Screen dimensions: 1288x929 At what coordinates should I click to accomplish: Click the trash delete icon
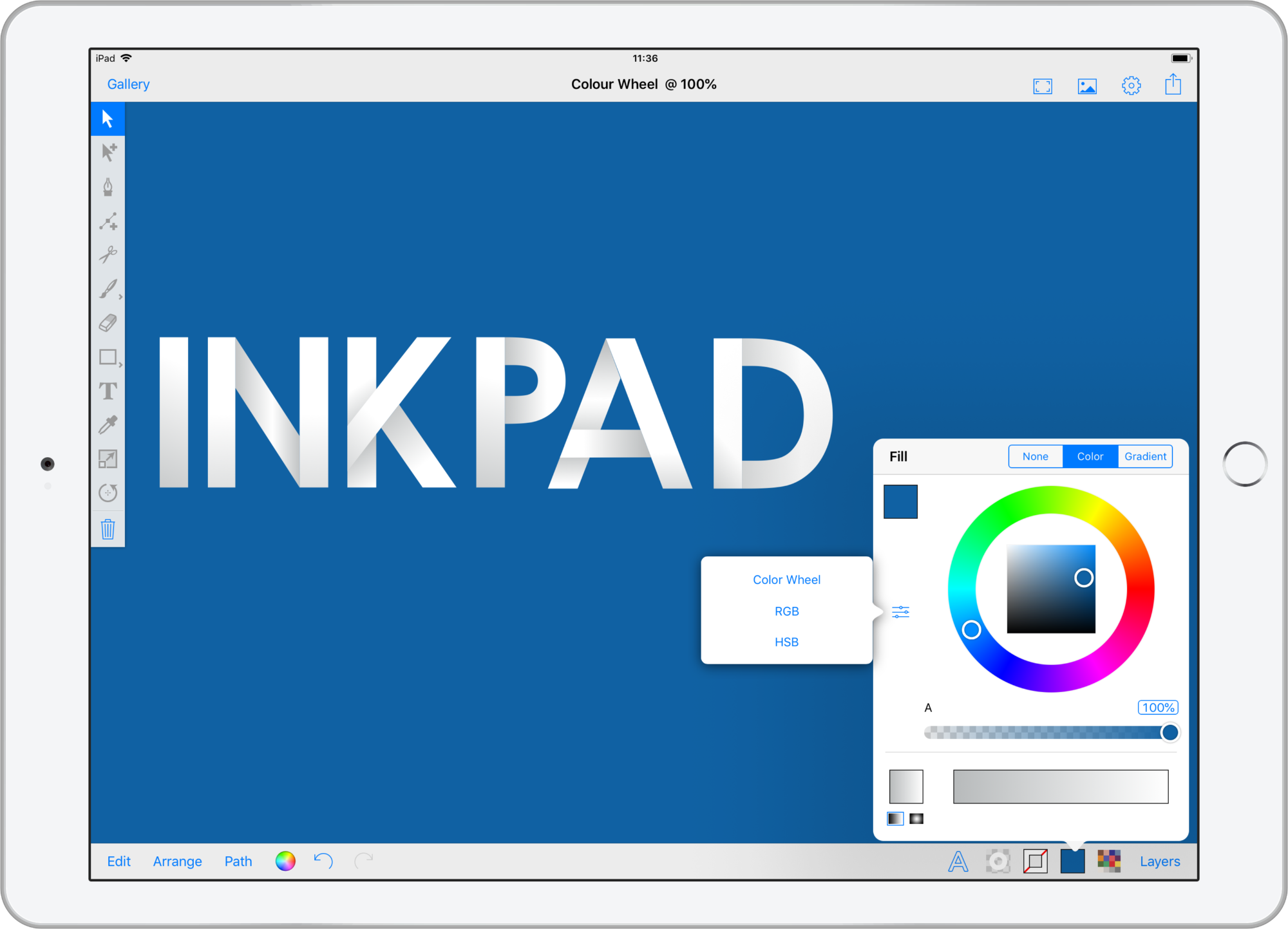click(108, 529)
